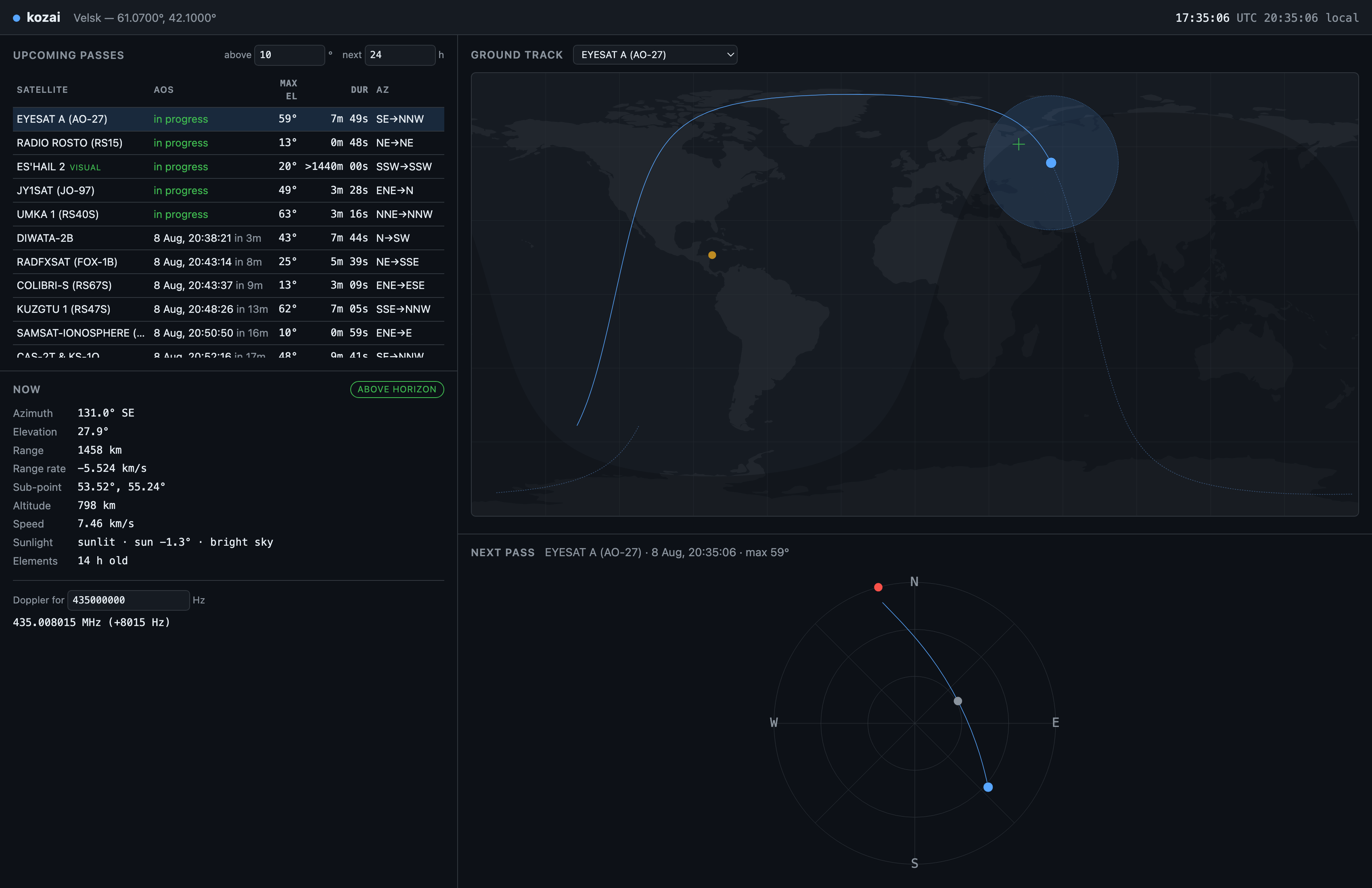Viewport: 1372px width, 888px height.
Task: Click the green observer crosshair on the map
Action: [x=1019, y=144]
